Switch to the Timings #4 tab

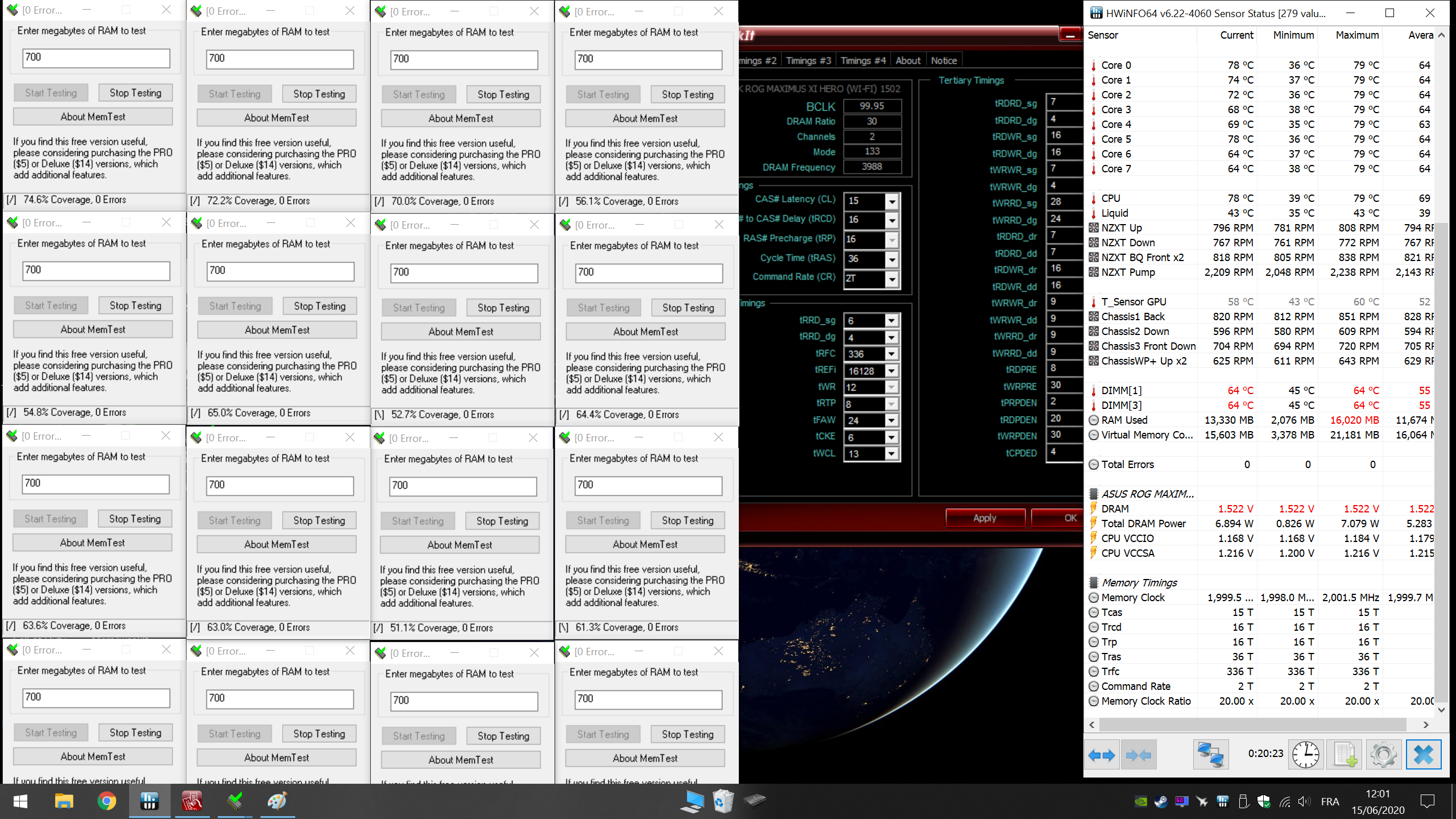click(863, 61)
